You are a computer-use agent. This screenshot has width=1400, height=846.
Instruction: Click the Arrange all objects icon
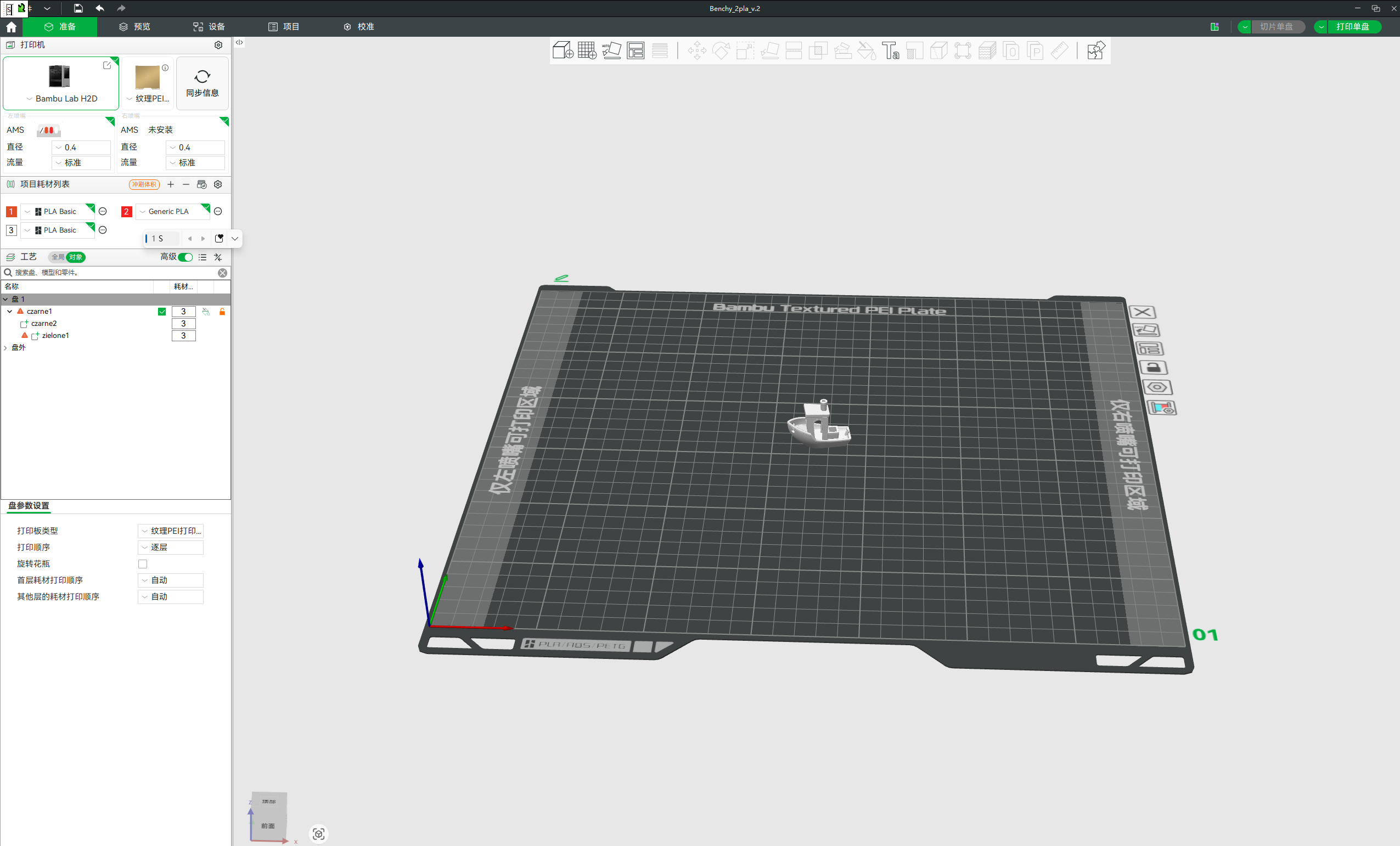tap(635, 50)
